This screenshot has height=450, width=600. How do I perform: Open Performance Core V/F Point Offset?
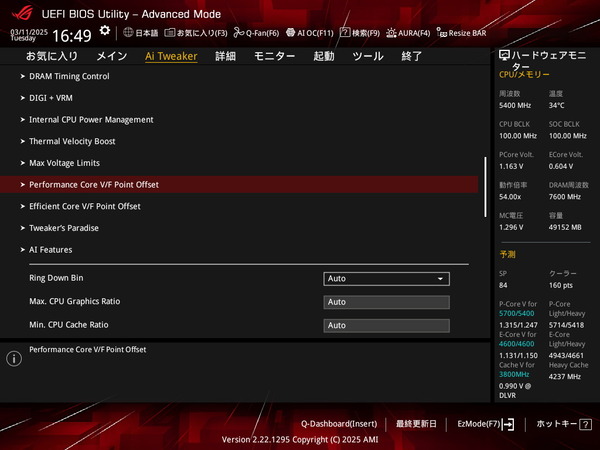pyautogui.click(x=239, y=184)
